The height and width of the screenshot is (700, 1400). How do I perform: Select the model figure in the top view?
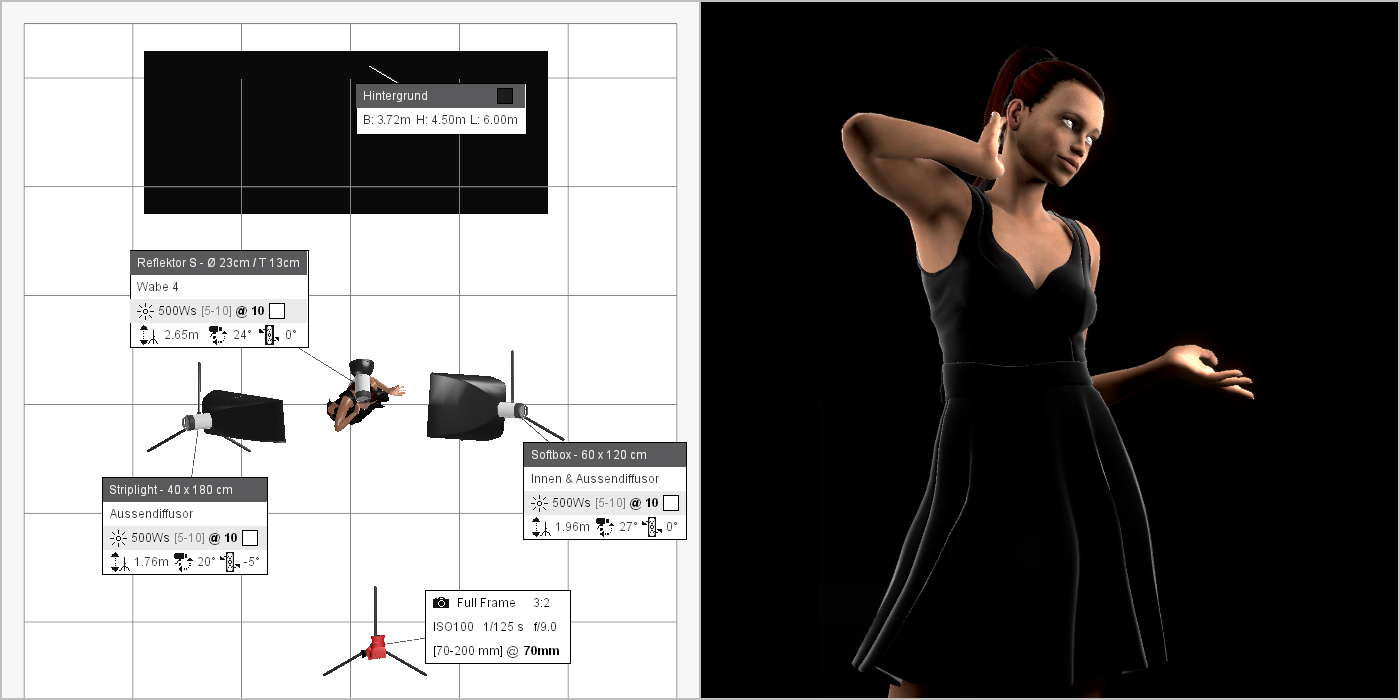tap(360, 398)
